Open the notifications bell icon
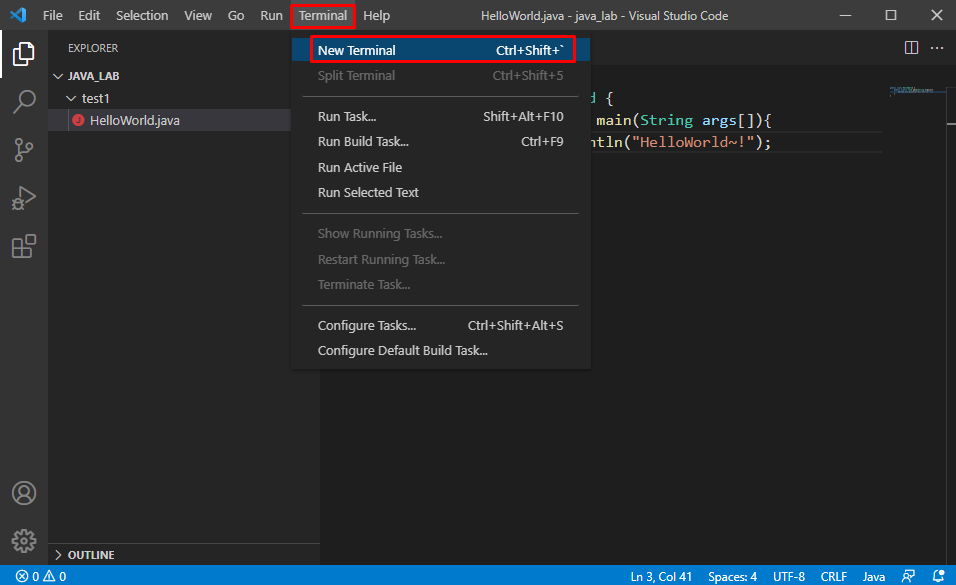956x585 pixels. pos(938,576)
